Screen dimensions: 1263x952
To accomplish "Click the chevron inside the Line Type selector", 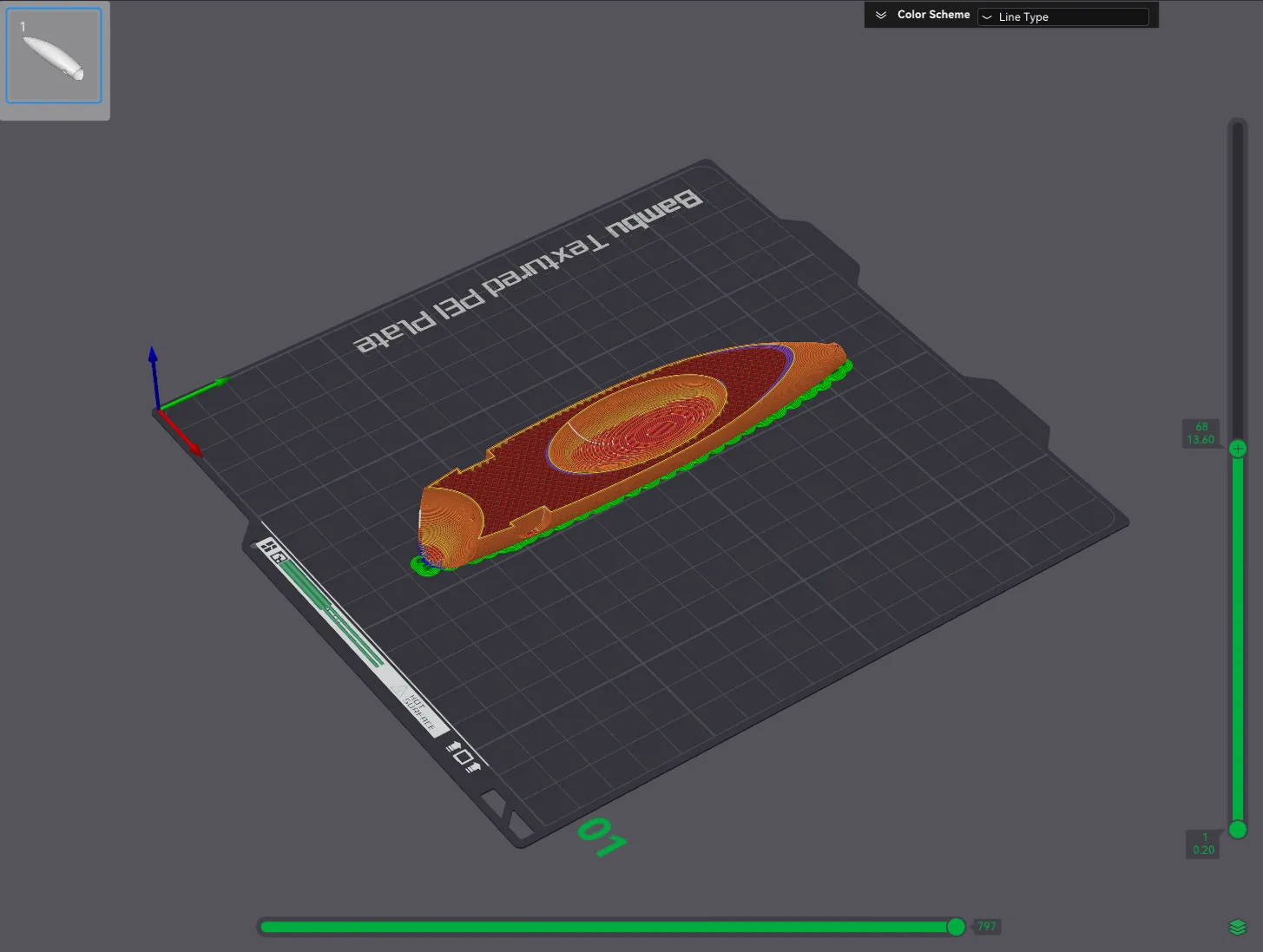I will 987,16.
